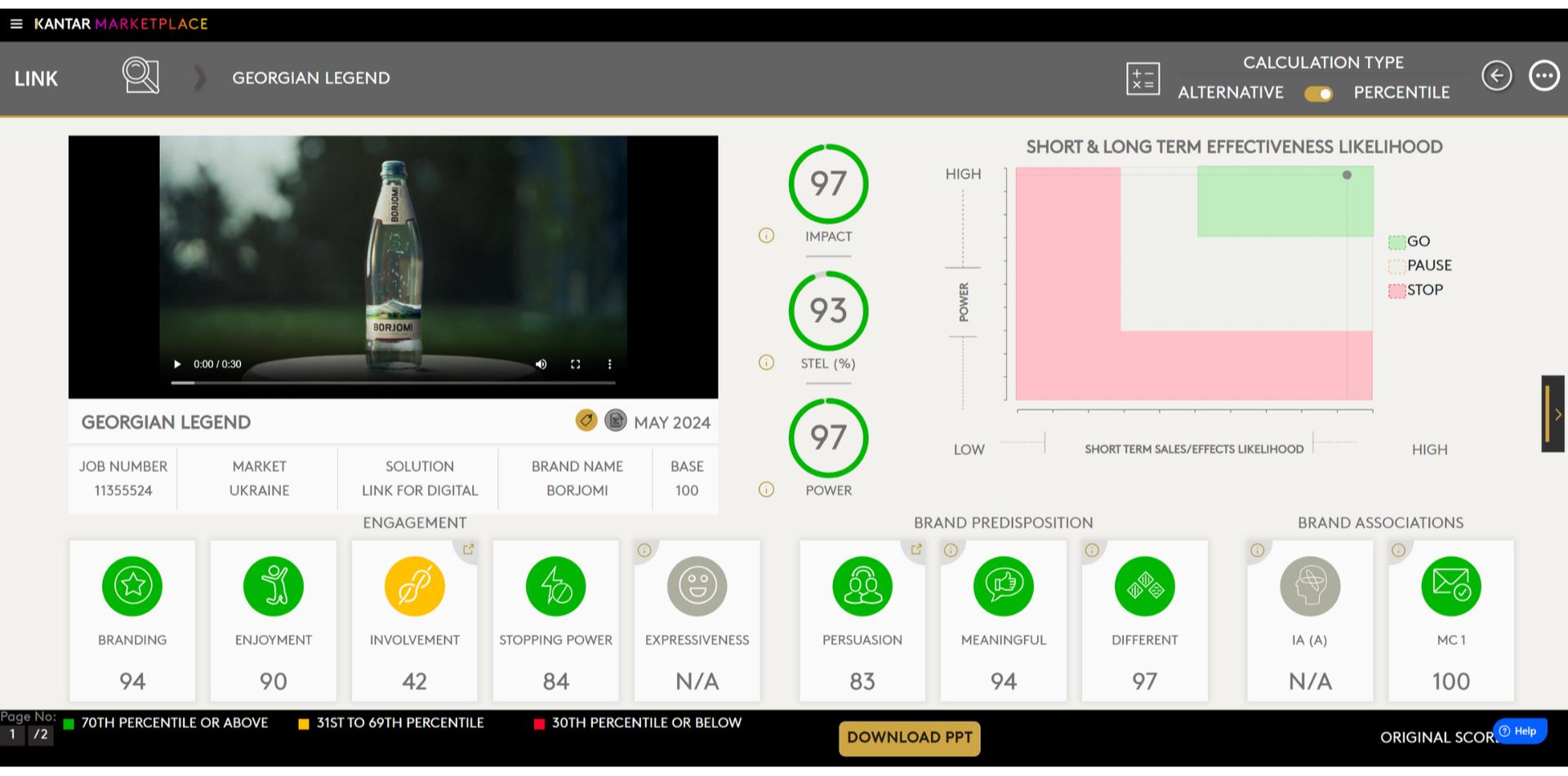Image resolution: width=1568 pixels, height=776 pixels.
Task: Expand the right side panel arrow
Action: [1555, 414]
